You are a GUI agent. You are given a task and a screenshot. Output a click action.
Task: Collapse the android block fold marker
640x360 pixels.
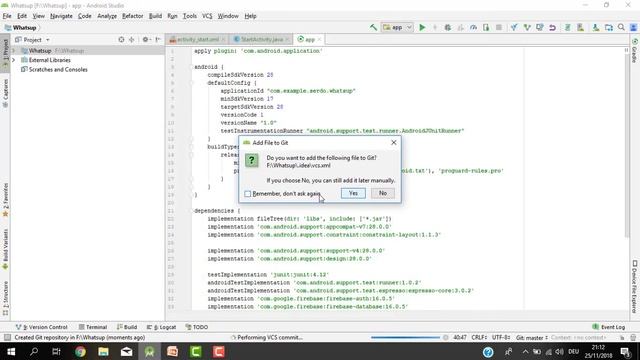pyautogui.click(x=191, y=67)
